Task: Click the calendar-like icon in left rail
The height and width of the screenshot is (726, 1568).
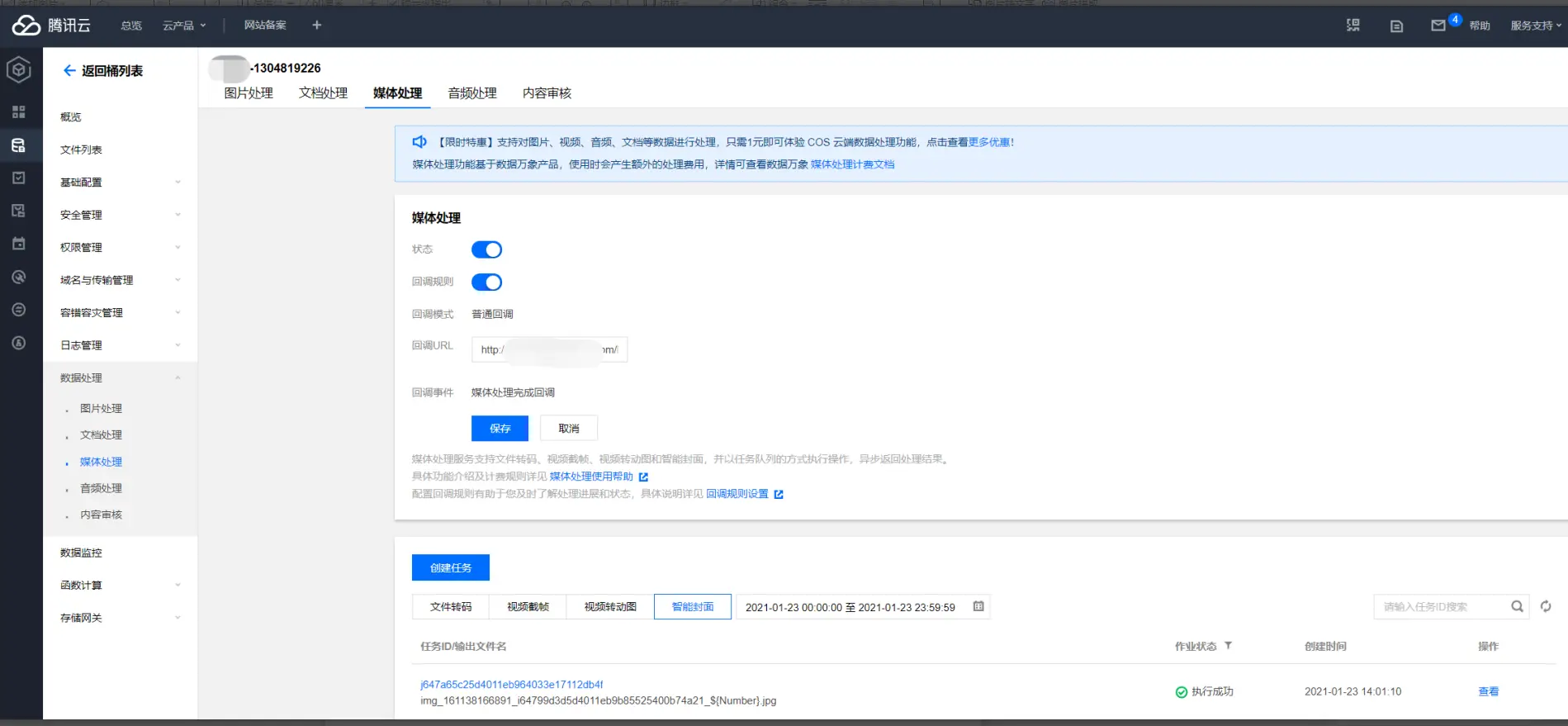Action: click(x=19, y=244)
